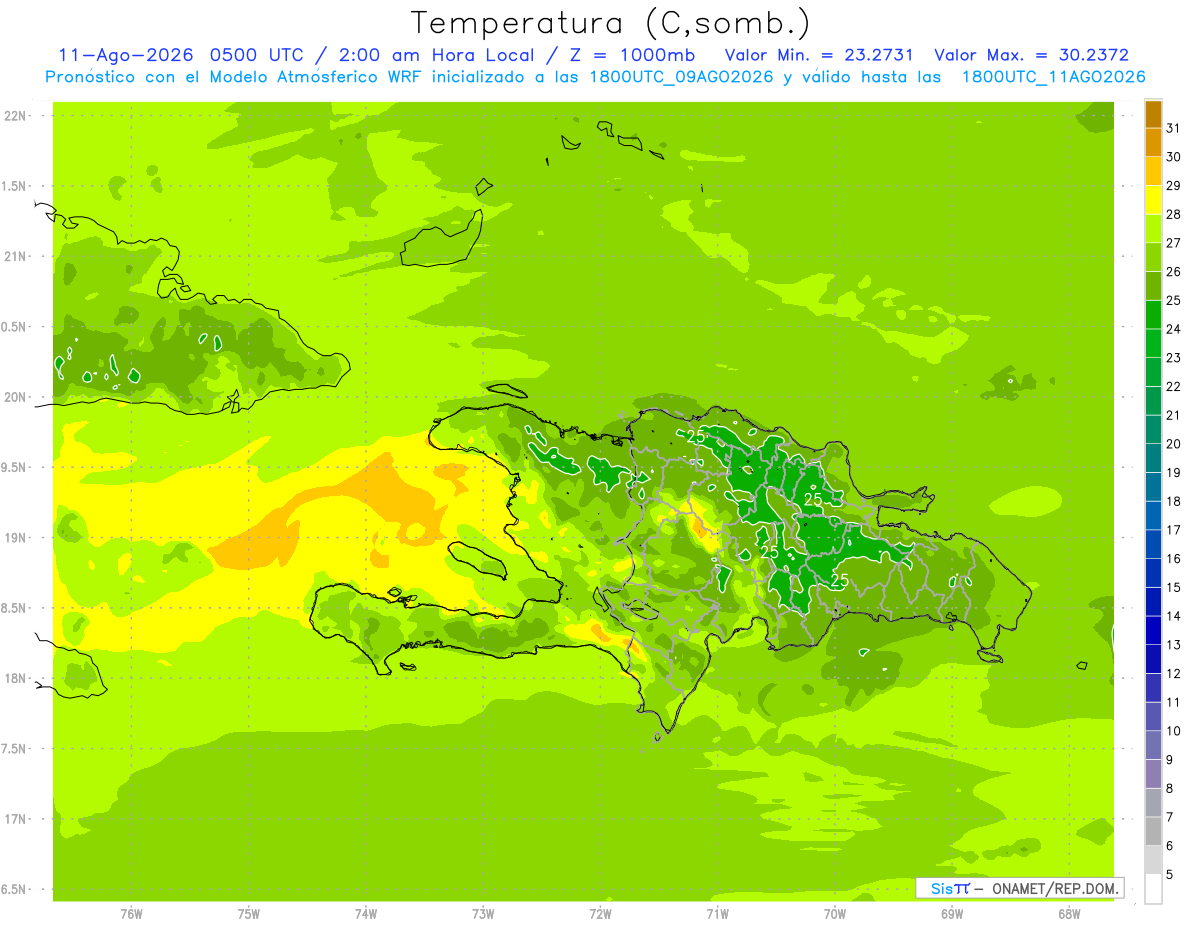Viewport: 1200px width, 927px height.
Task: Click the "73W" longitude axis label
Action: point(483,914)
